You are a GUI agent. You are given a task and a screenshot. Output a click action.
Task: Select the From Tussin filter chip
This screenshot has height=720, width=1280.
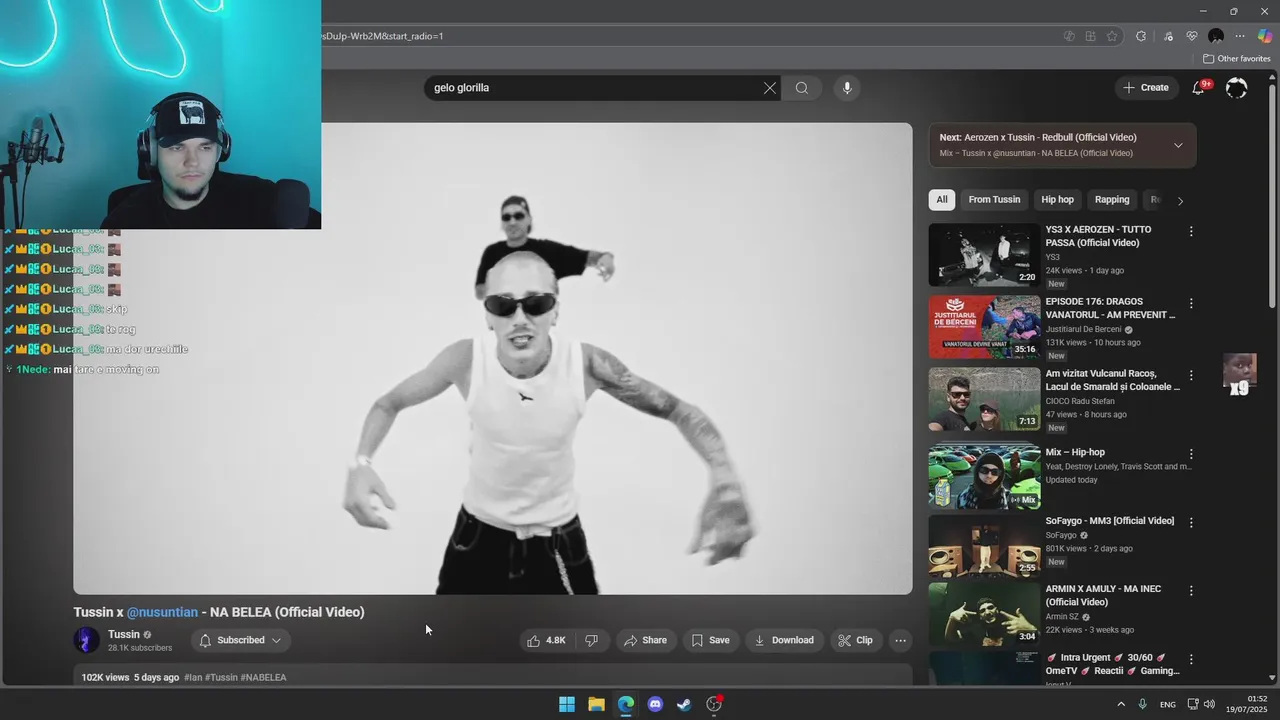coord(994,200)
